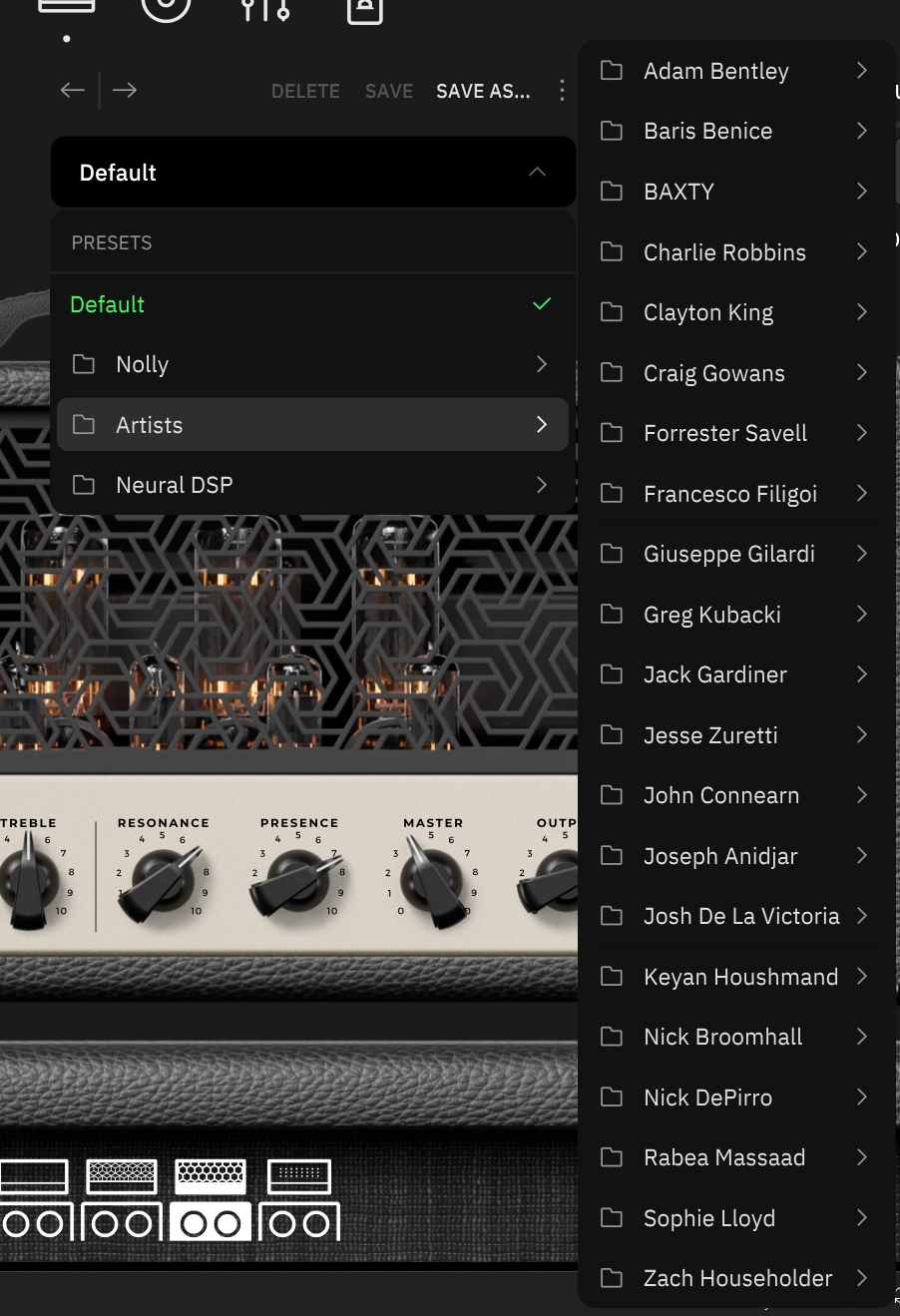The image size is (900, 1316).
Task: Open Francesco Filigoi artist presets
Action: click(735, 494)
